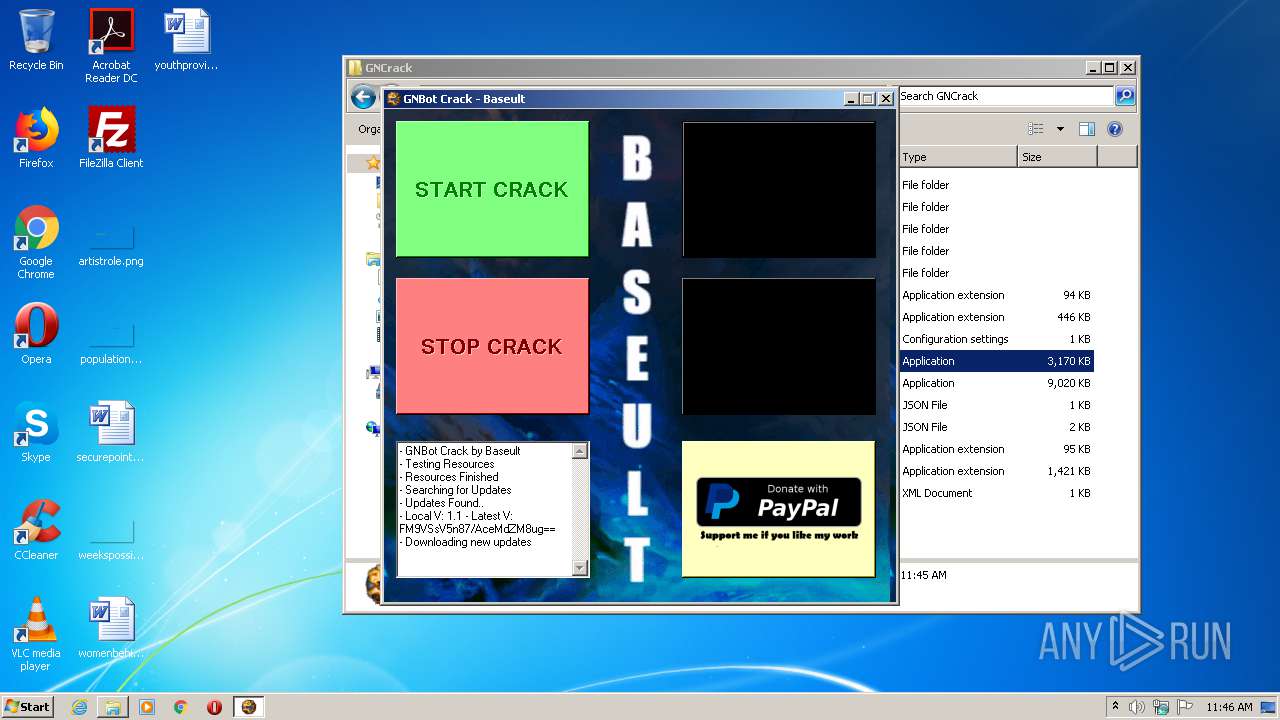Launch VLC media player from the desktop
This screenshot has width=1280, height=720.
[x=36, y=634]
